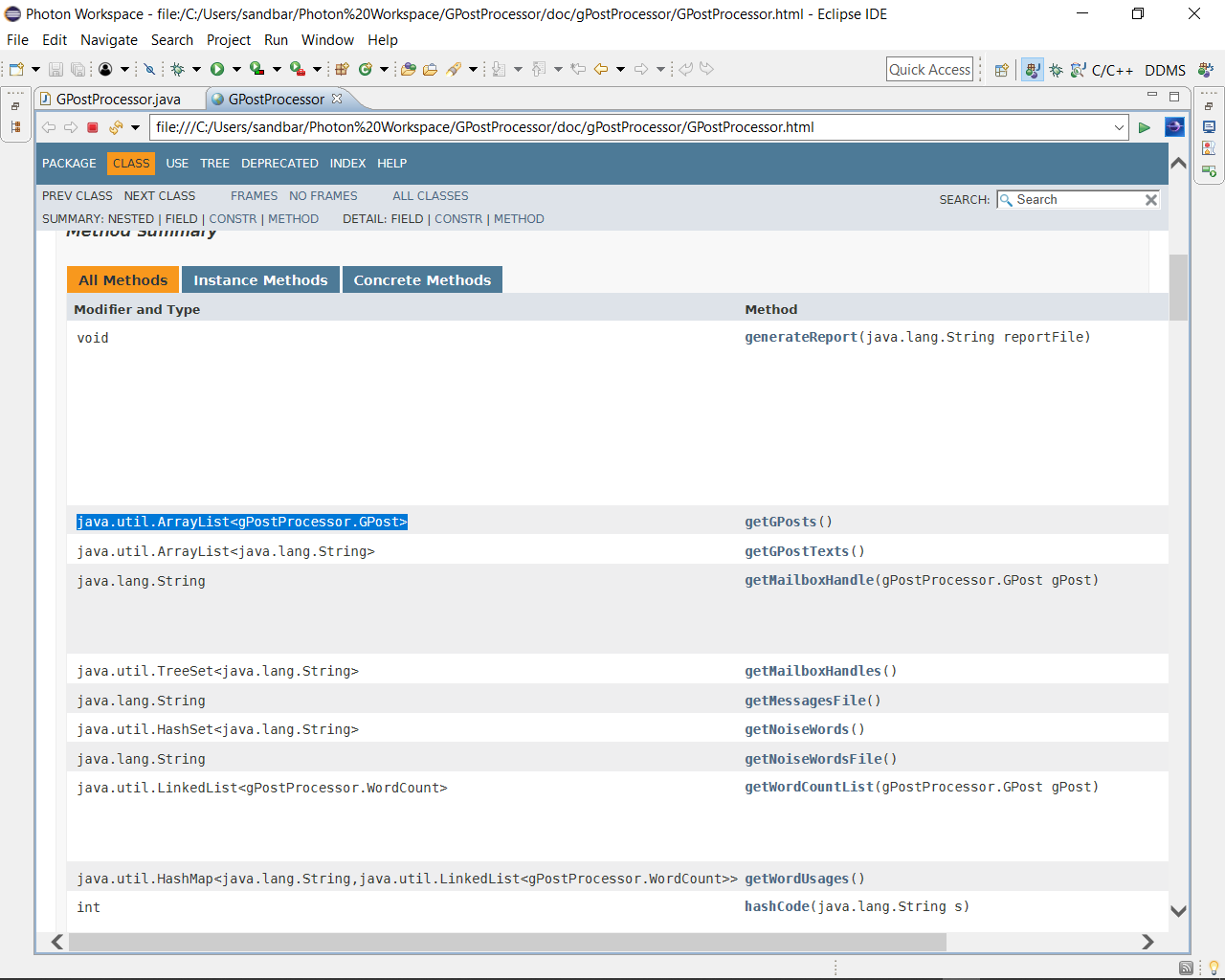Click the DEPRECATED navigation link
The height and width of the screenshot is (980, 1225).
(x=279, y=164)
